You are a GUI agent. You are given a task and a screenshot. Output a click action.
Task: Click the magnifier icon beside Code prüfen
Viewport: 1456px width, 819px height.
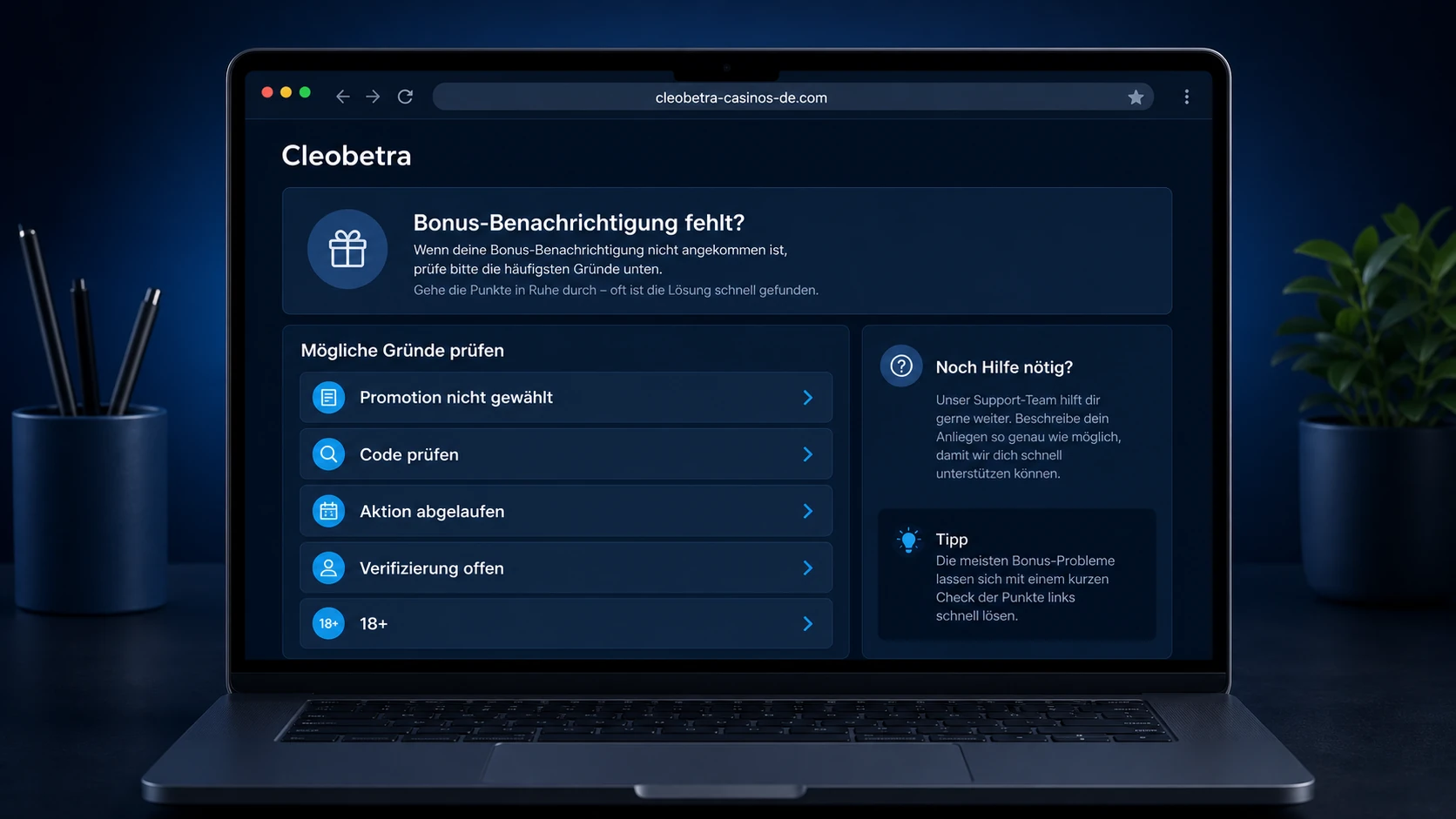pos(328,454)
